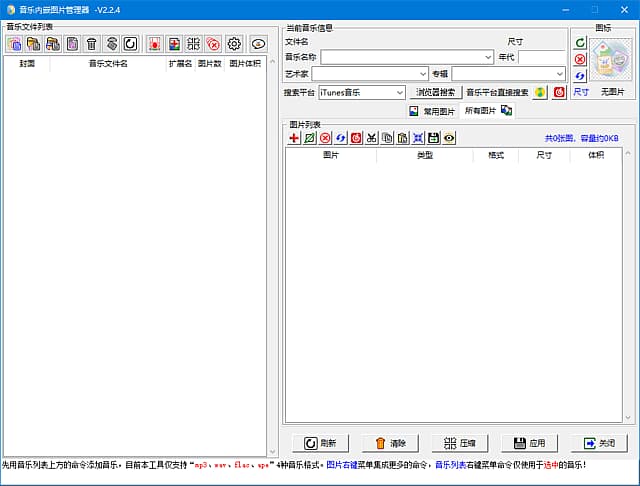Open the 艺术家 combo box
640x486 pixels.
(x=422, y=74)
